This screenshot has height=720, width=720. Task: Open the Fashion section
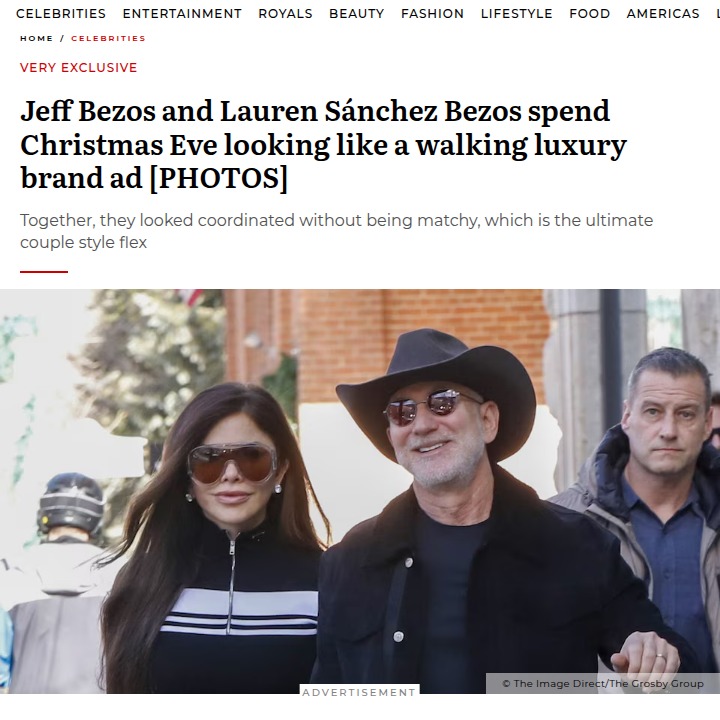(x=432, y=14)
